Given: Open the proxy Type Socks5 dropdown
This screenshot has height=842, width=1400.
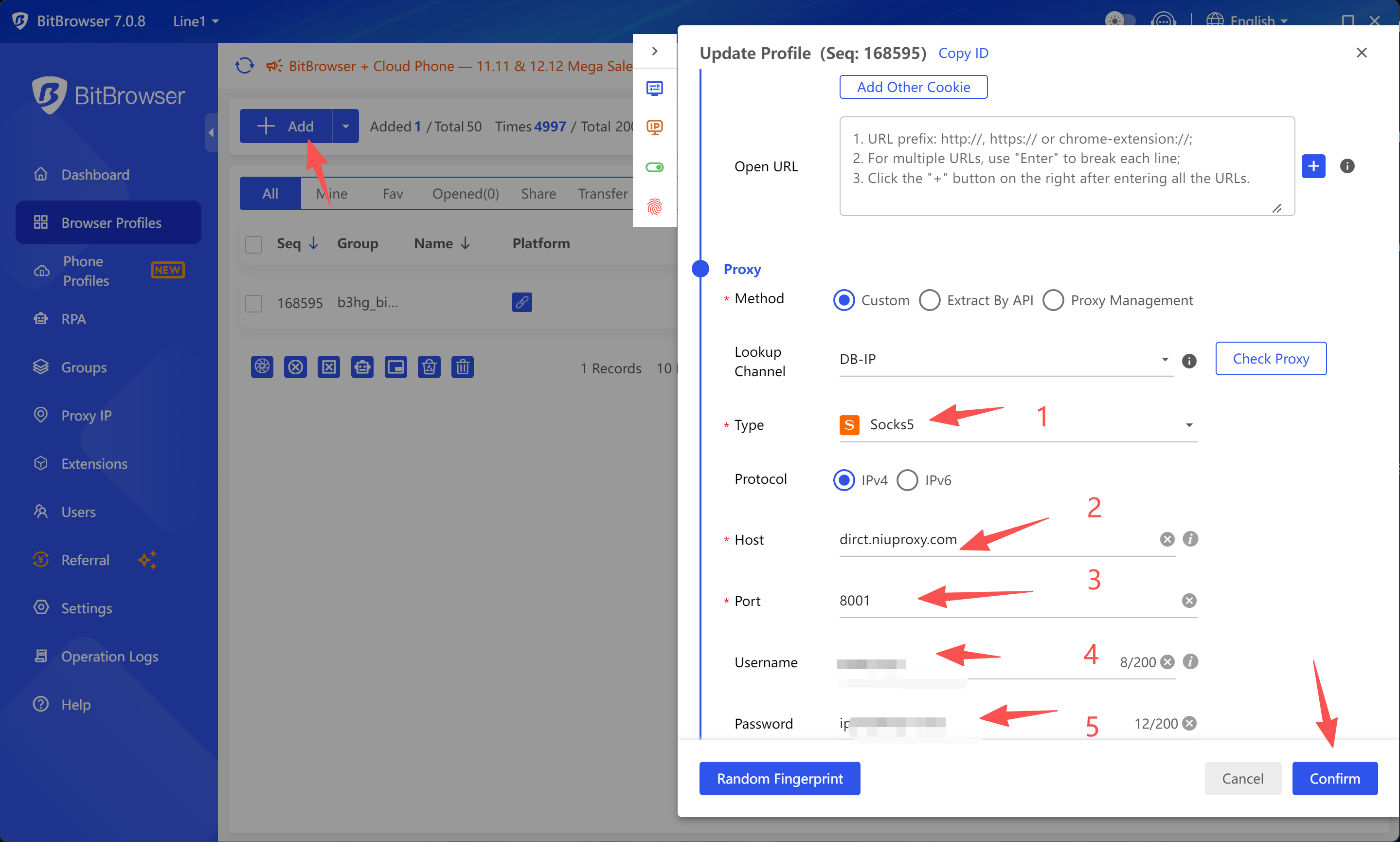Looking at the screenshot, I should [1019, 424].
